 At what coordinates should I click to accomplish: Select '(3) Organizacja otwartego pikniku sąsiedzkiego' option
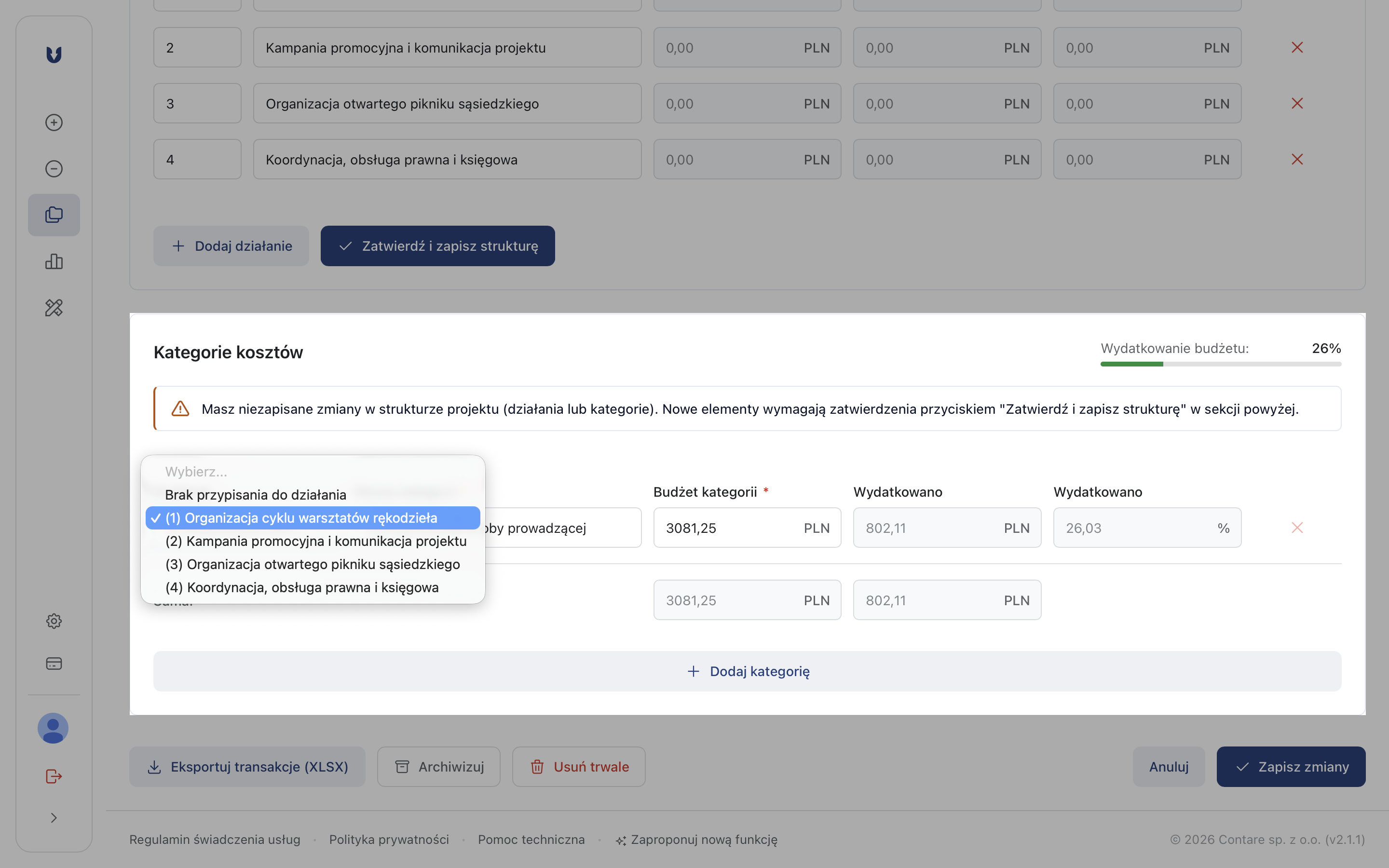[312, 564]
